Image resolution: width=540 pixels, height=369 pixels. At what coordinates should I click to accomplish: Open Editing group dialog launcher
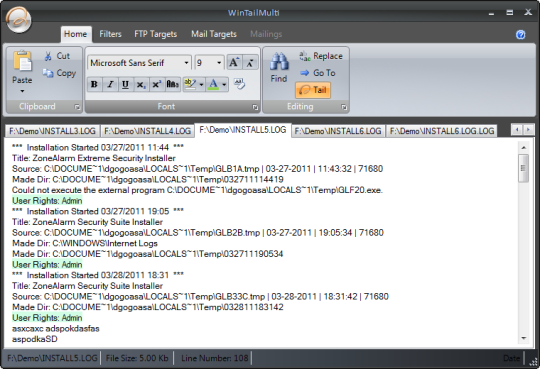344,107
